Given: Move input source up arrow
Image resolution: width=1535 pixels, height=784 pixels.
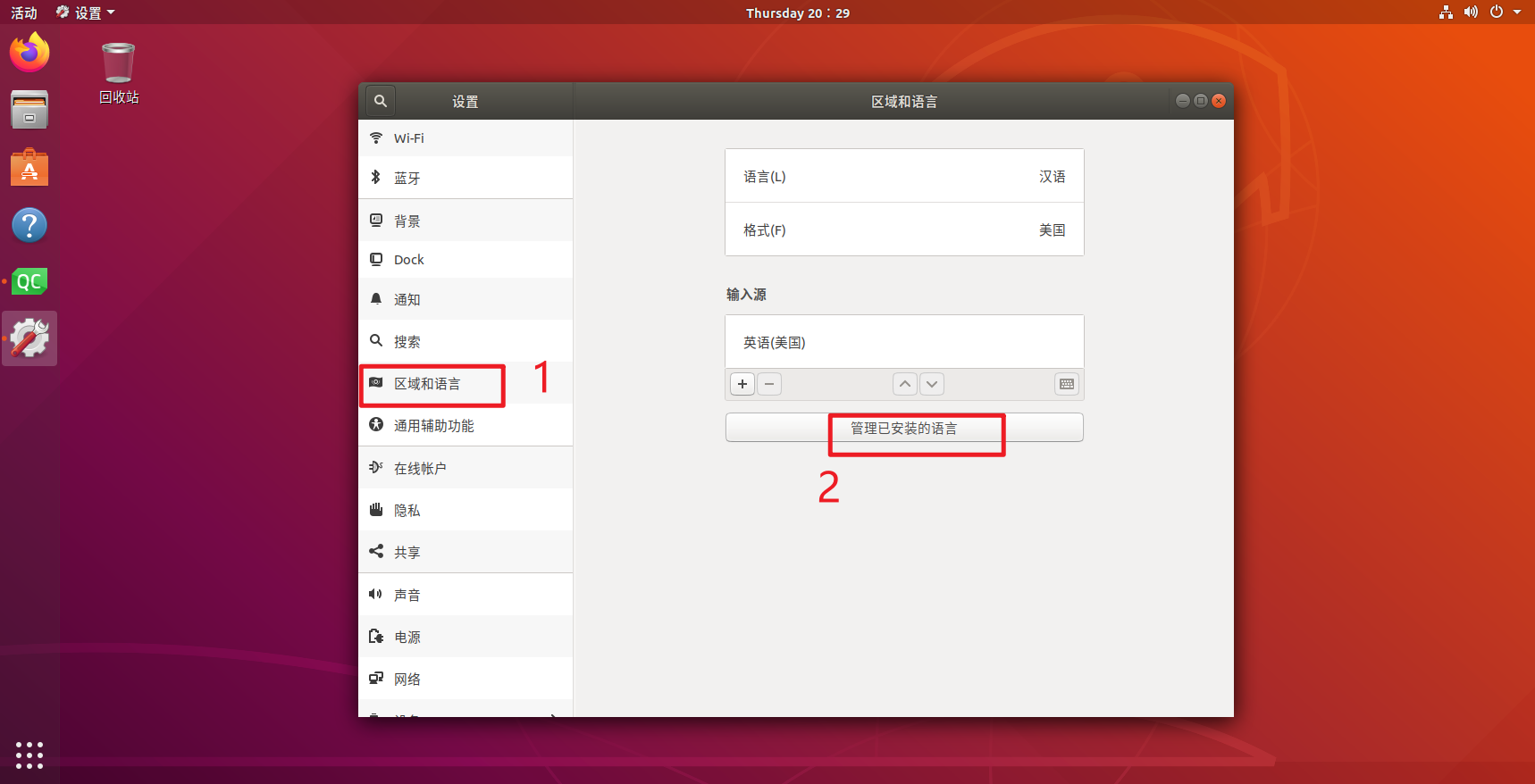Looking at the screenshot, I should (905, 384).
